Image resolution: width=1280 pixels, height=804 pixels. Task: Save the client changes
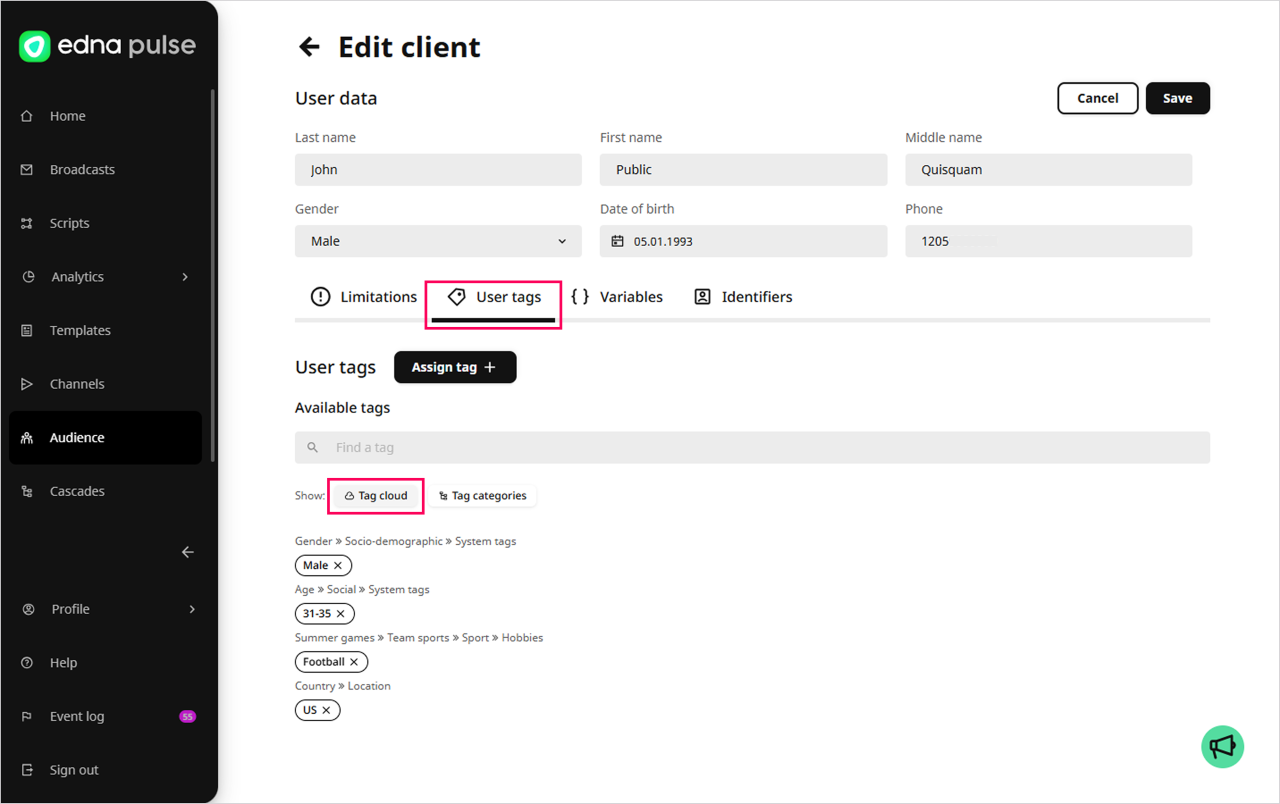(1177, 98)
